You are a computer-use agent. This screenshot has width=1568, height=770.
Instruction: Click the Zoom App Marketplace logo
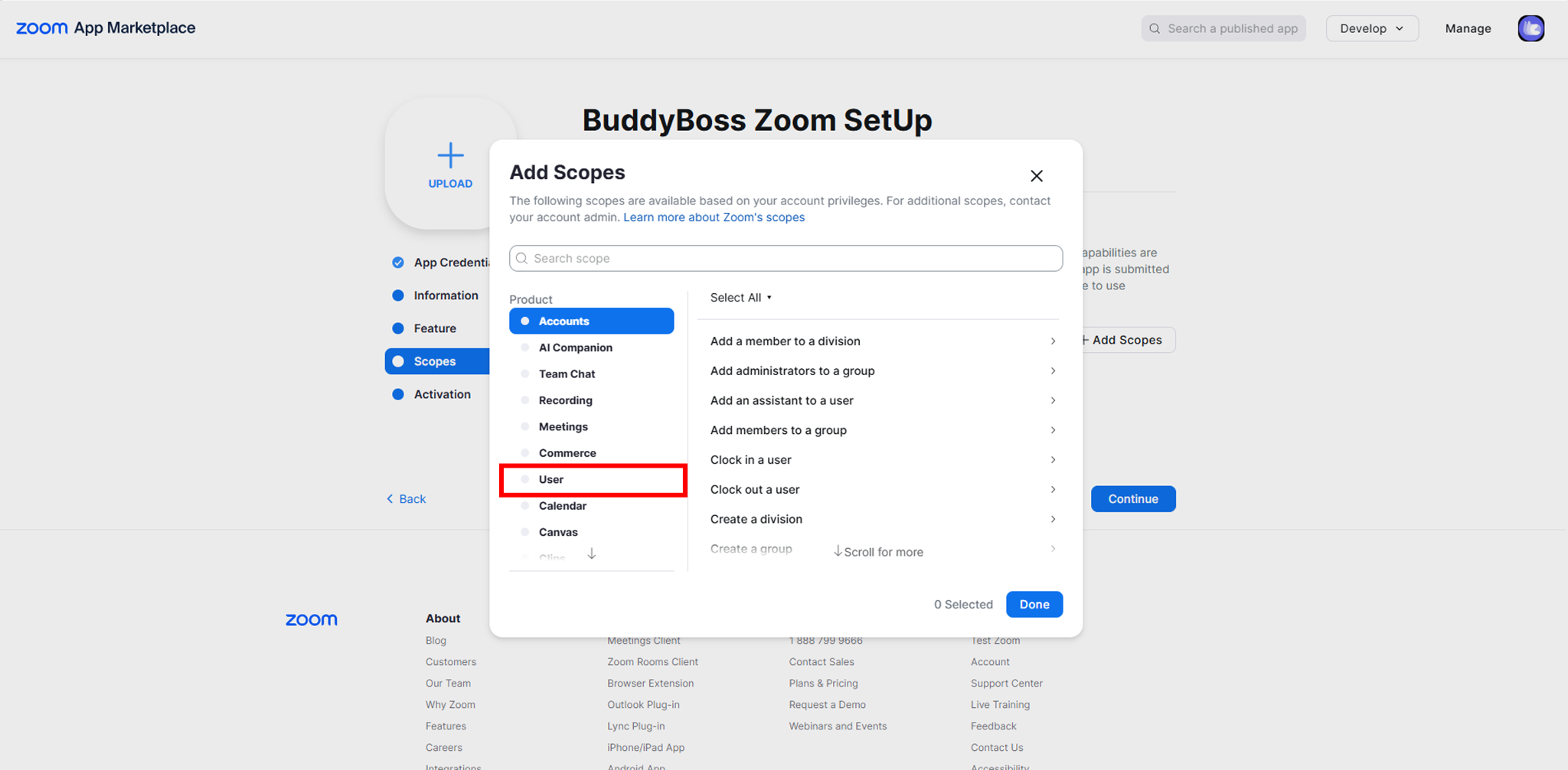pos(106,28)
